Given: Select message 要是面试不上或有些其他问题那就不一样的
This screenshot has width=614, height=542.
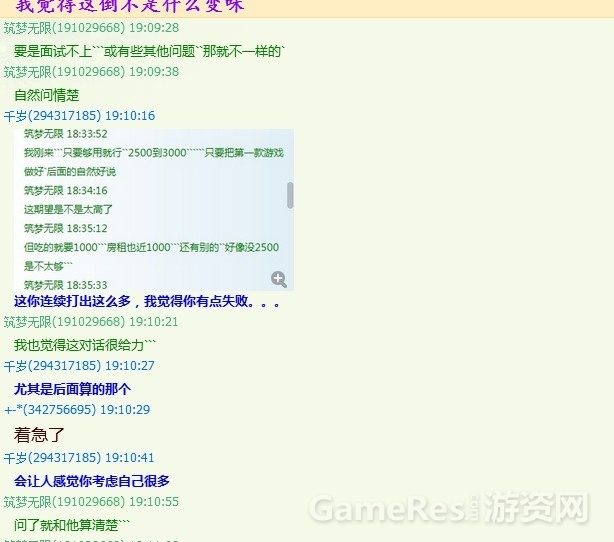Looking at the screenshot, I should (x=150, y=51).
